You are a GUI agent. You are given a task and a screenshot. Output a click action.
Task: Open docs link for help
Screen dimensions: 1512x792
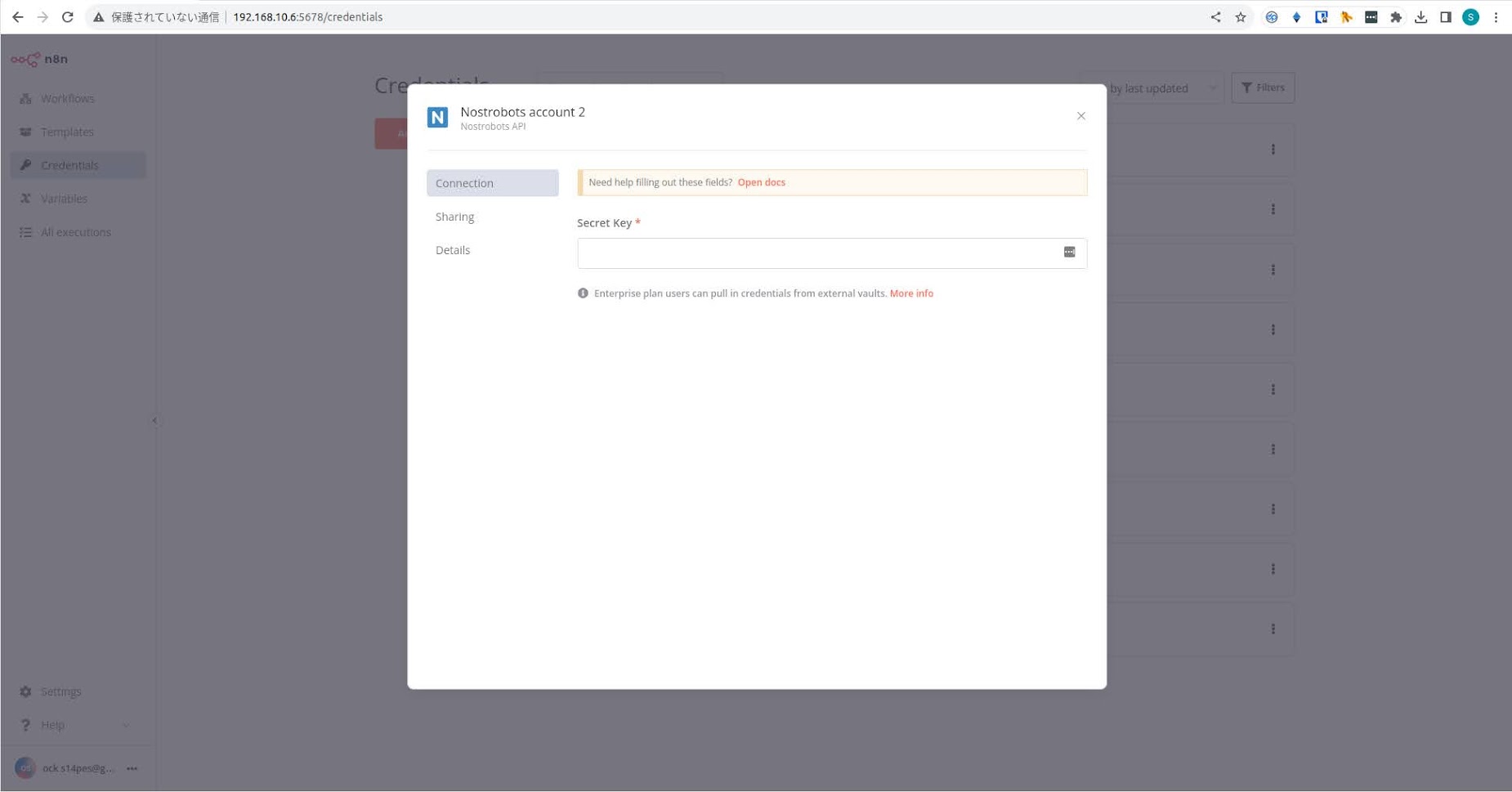(x=761, y=182)
